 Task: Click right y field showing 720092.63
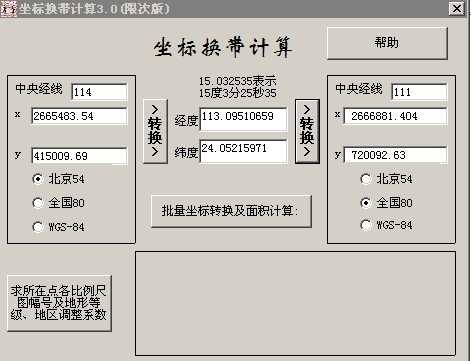click(395, 155)
